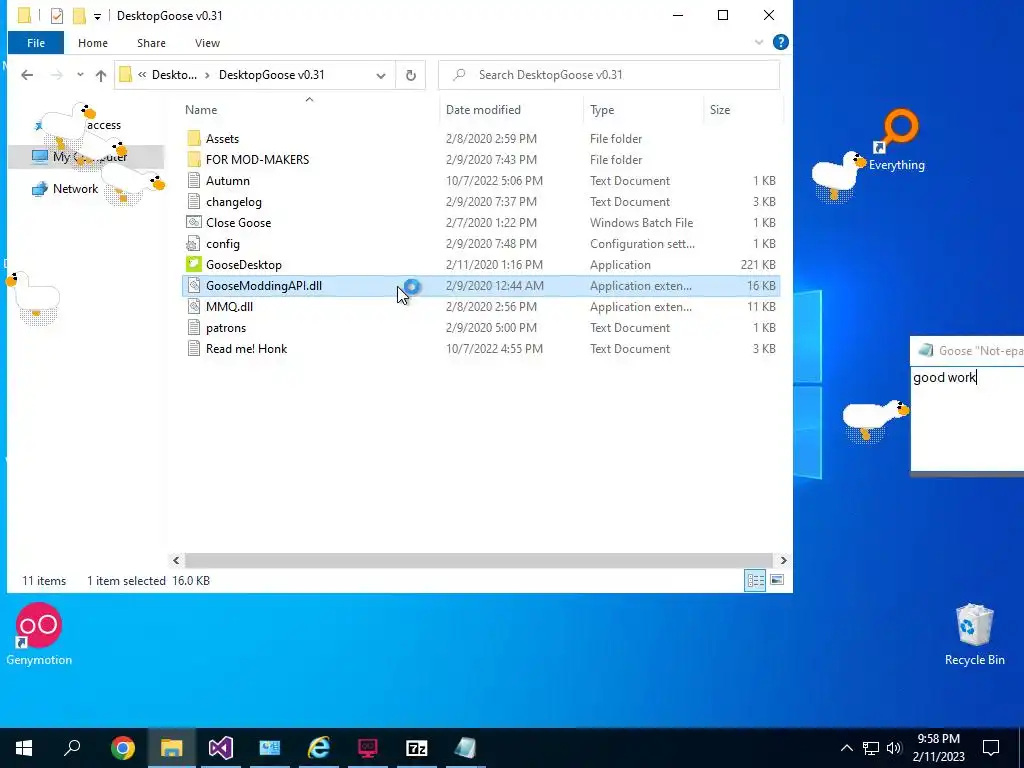
Task: Switch to the View ribbon tab
Action: (207, 43)
